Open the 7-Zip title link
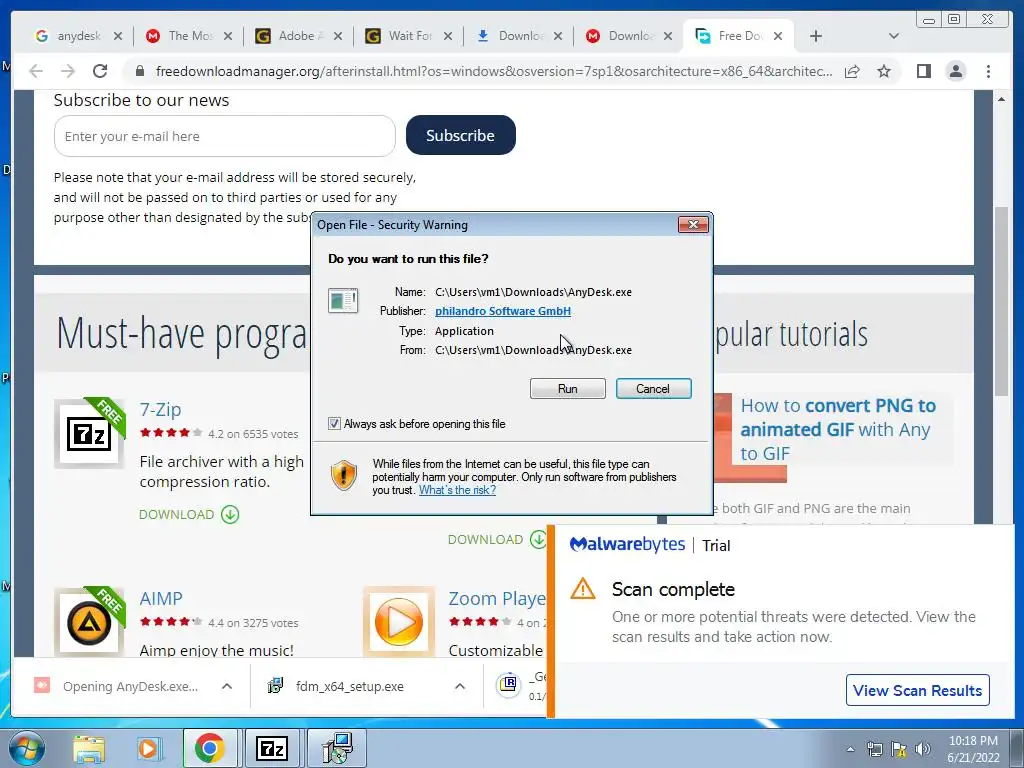This screenshot has width=1024, height=768. [161, 409]
